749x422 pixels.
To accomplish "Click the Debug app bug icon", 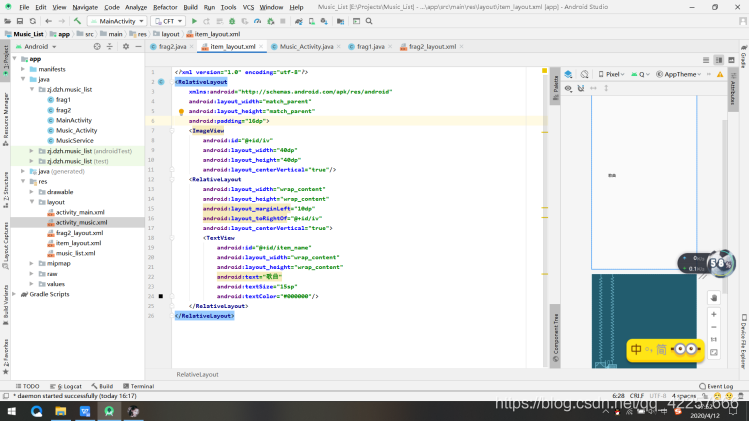I will click(x=234, y=20).
